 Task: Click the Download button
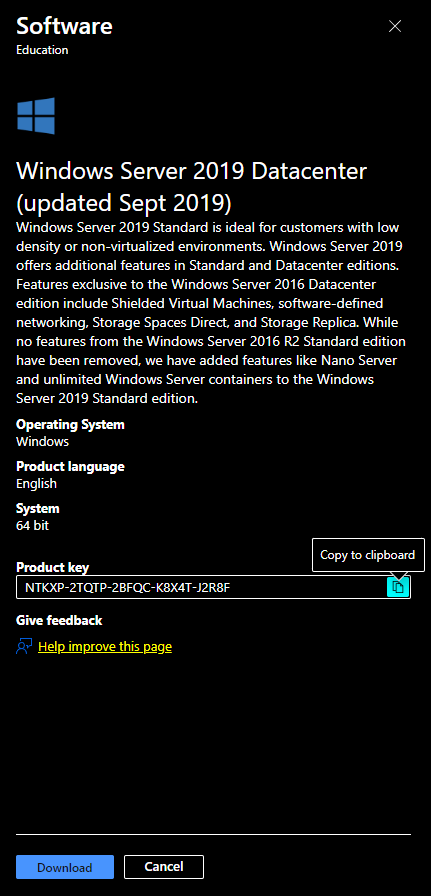tap(65, 867)
